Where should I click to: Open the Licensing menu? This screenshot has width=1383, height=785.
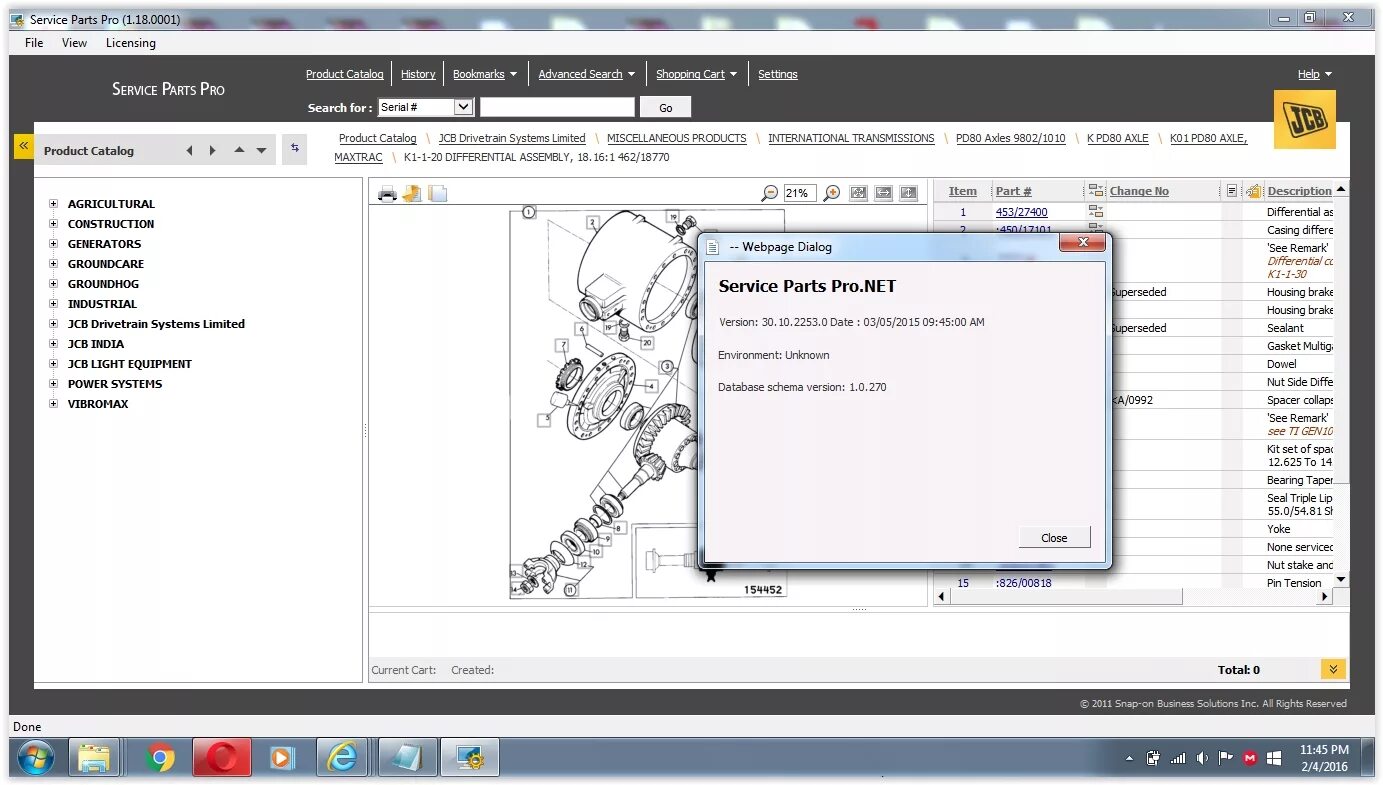(131, 43)
